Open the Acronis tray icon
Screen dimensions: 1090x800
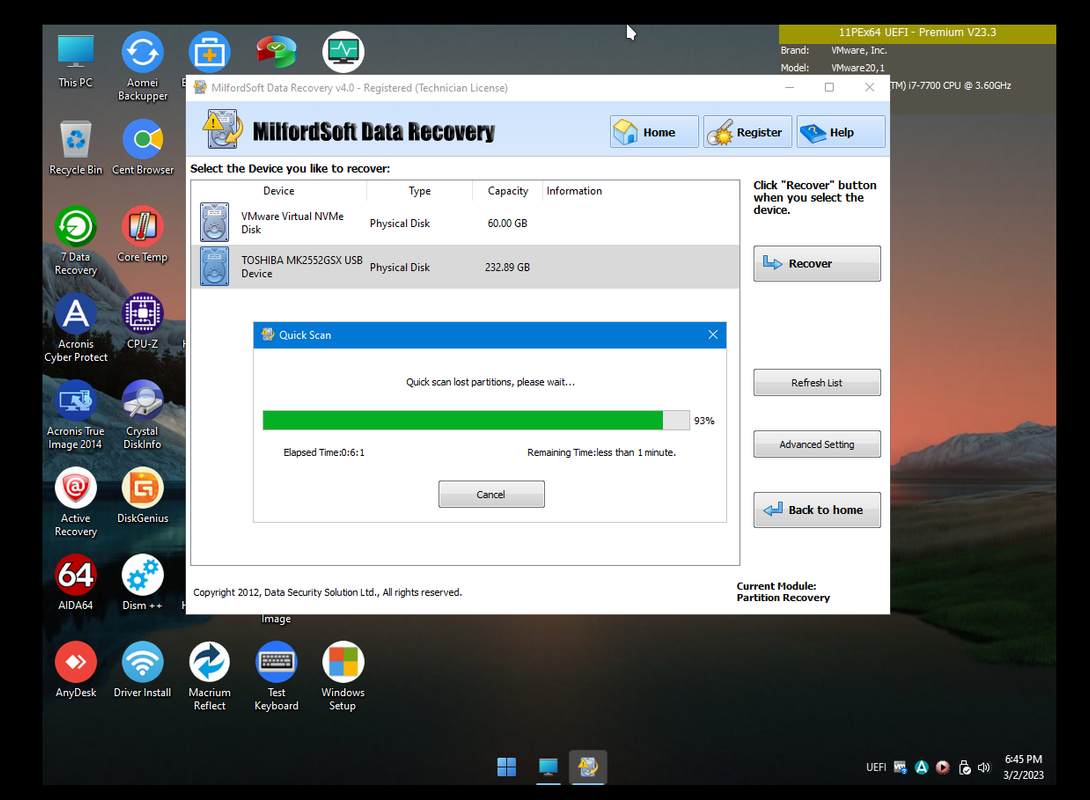tap(921, 767)
